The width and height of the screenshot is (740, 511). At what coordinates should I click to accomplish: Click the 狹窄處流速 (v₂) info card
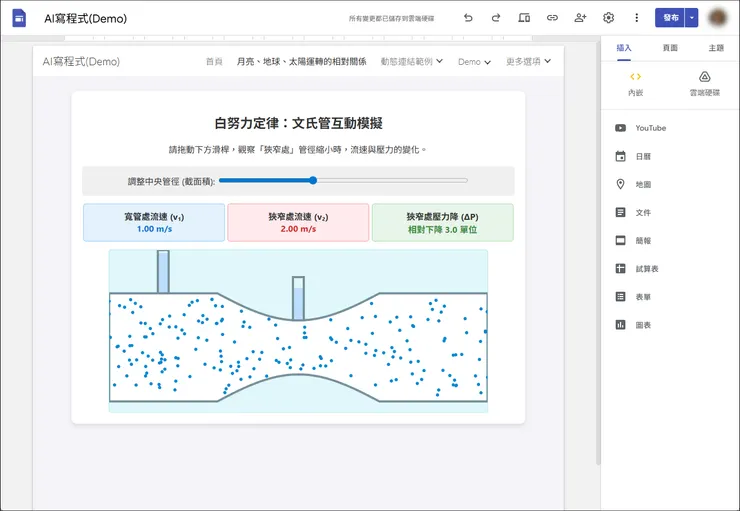(298, 223)
